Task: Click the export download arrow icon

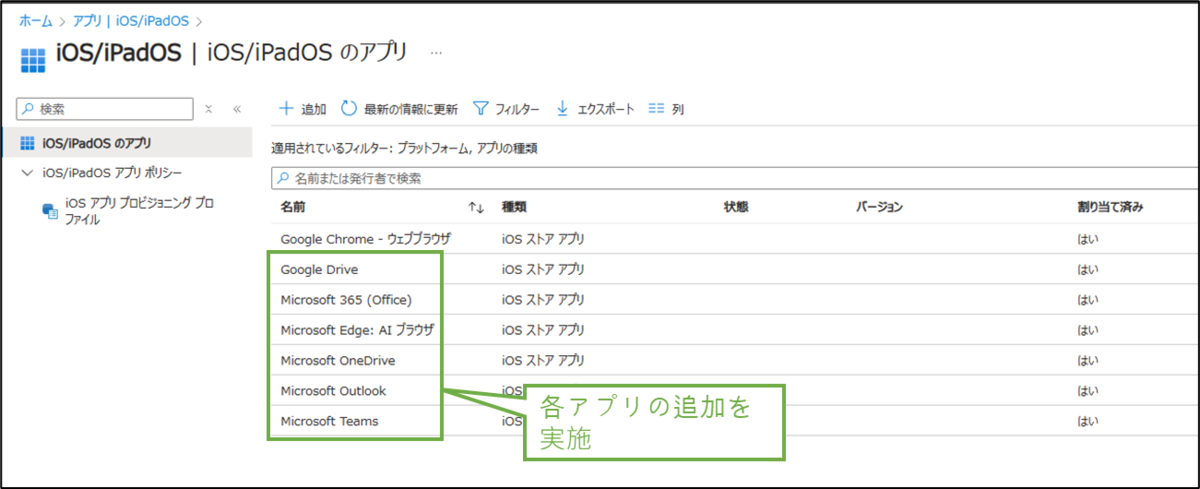Action: [562, 108]
